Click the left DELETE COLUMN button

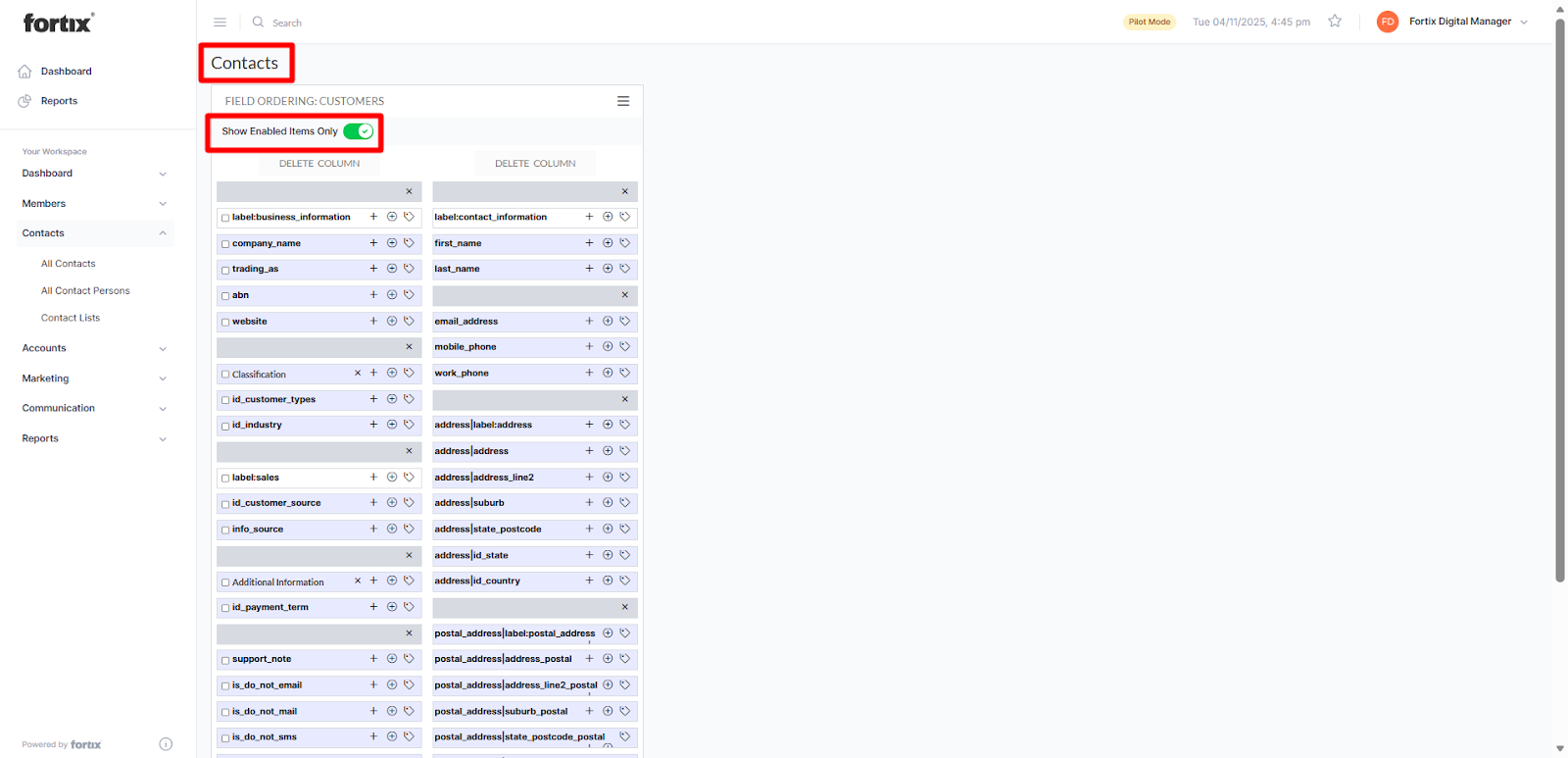(319, 164)
